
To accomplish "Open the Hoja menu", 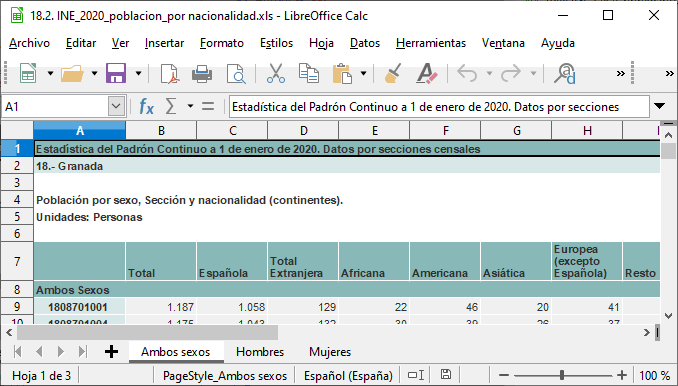I will pyautogui.click(x=321, y=43).
